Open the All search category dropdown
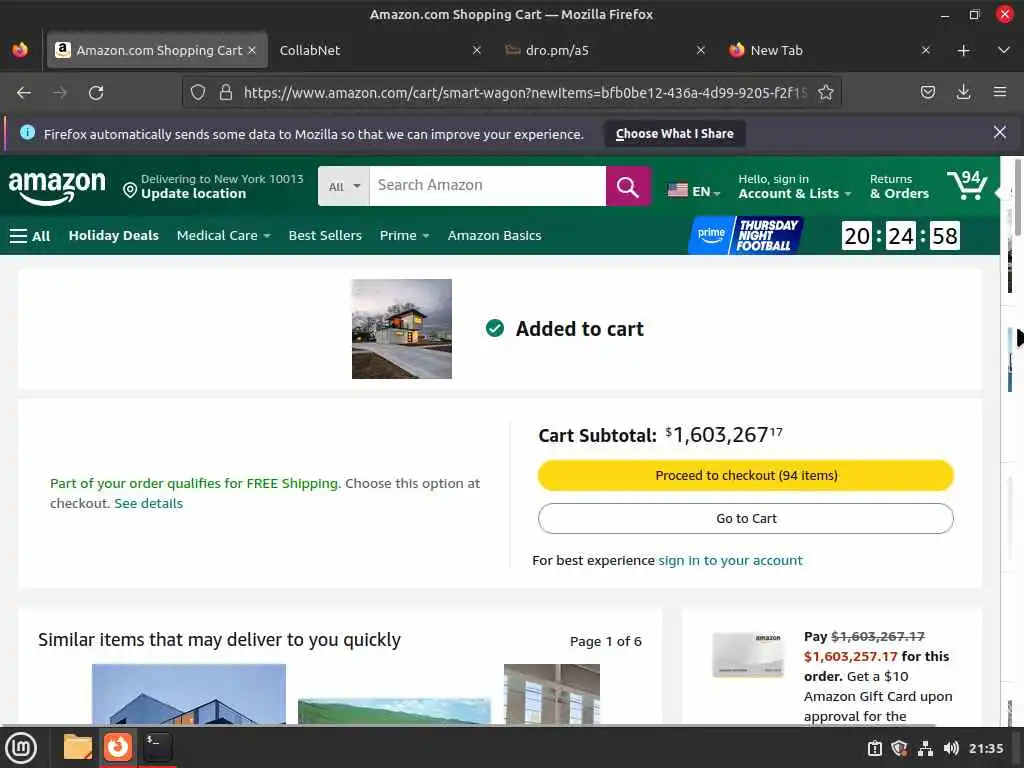The width and height of the screenshot is (1024, 768). [x=344, y=186]
